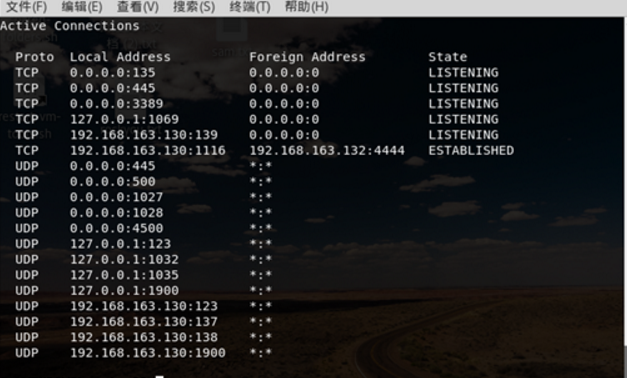Click local address 0.0.0.0:1028
627x378 pixels.
point(116,213)
